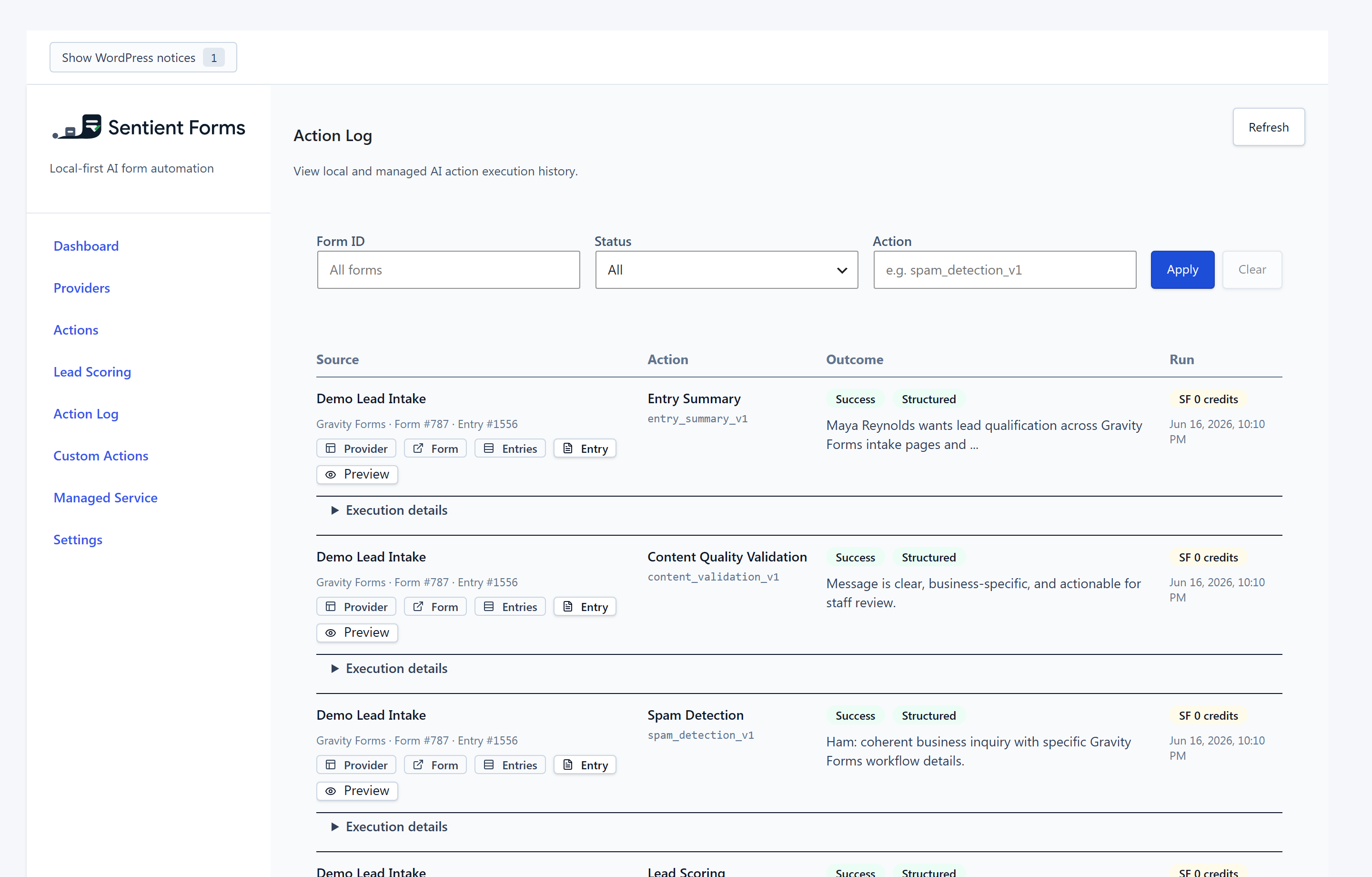Click the notices count badge showing 1
This screenshot has width=1372, height=877.
pos(214,58)
